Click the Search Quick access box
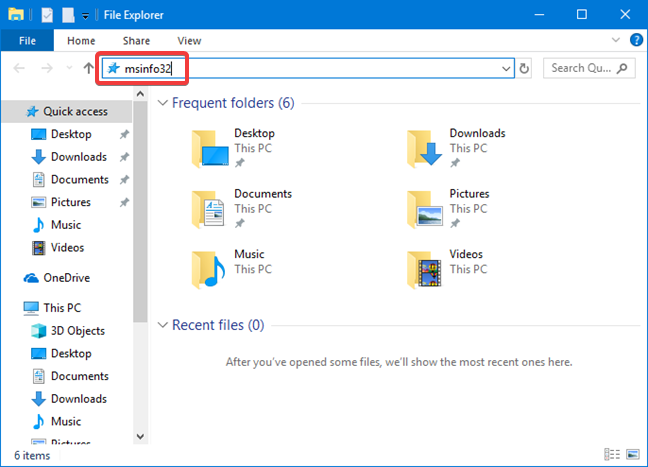 click(x=589, y=68)
